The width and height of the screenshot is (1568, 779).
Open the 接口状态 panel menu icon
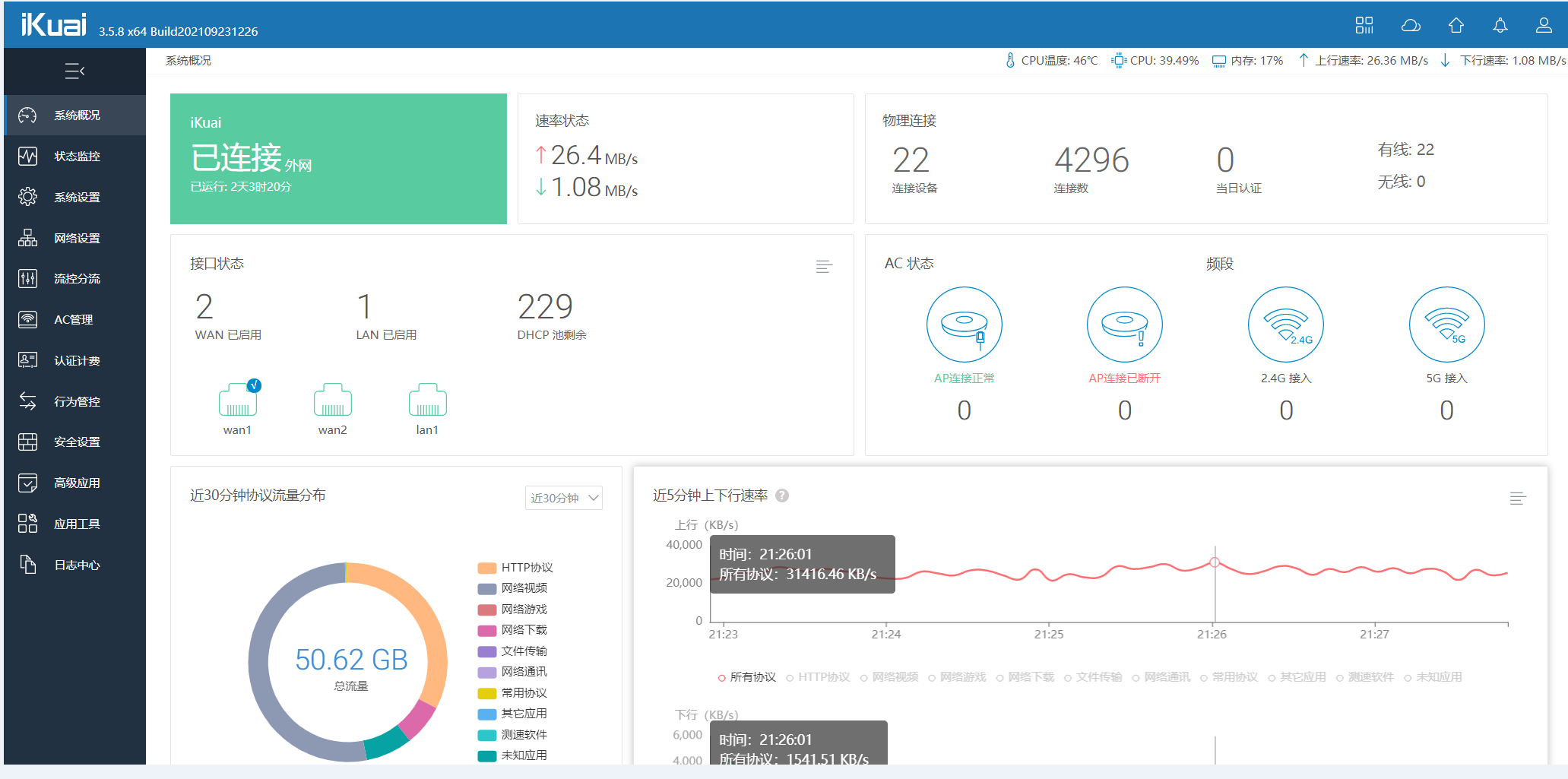tap(824, 266)
